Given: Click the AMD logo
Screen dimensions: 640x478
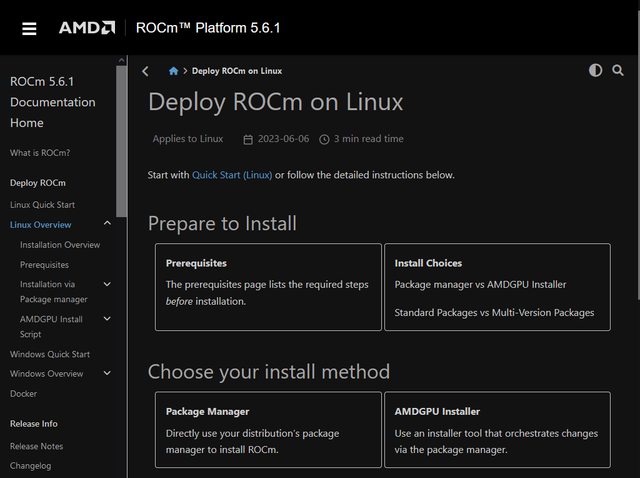Looking at the screenshot, I should [86, 28].
